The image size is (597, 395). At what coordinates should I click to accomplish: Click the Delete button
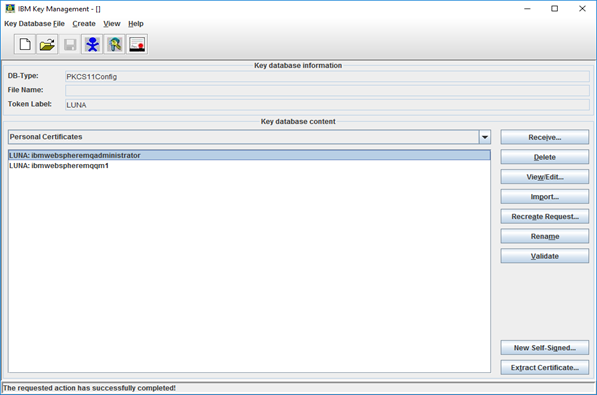pos(544,157)
